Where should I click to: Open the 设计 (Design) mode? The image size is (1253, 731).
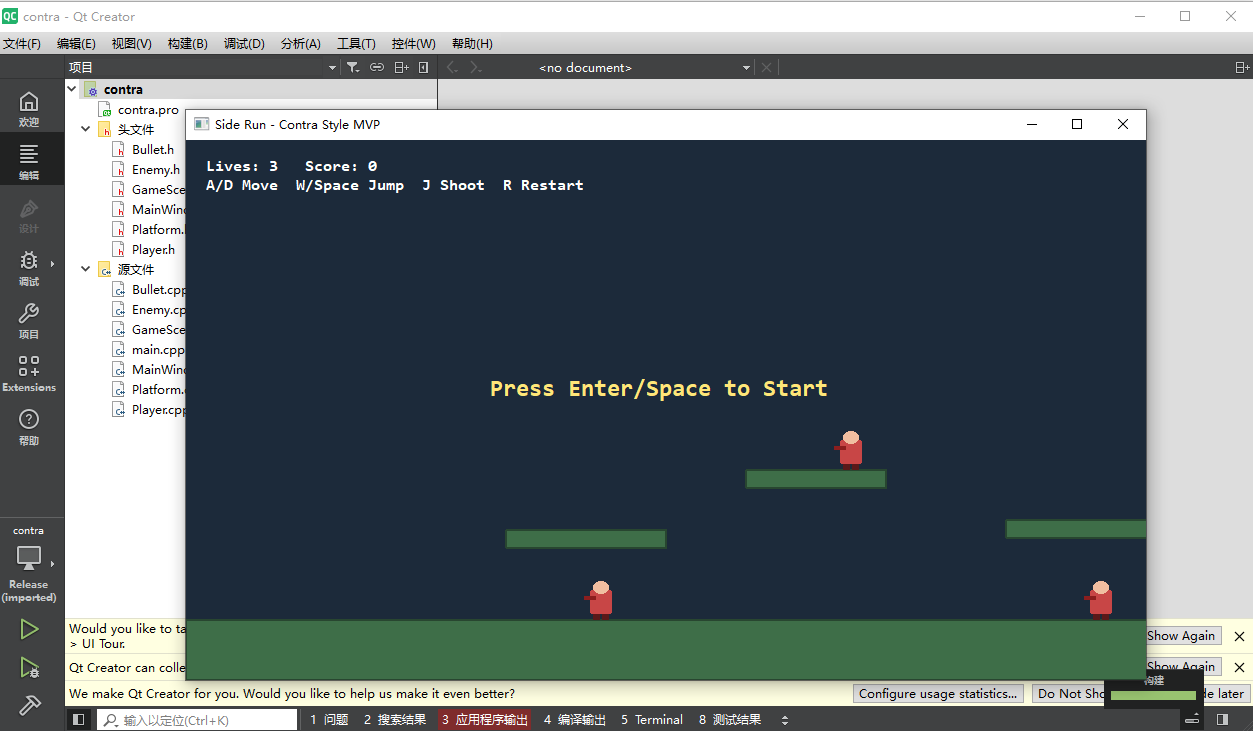tap(29, 215)
